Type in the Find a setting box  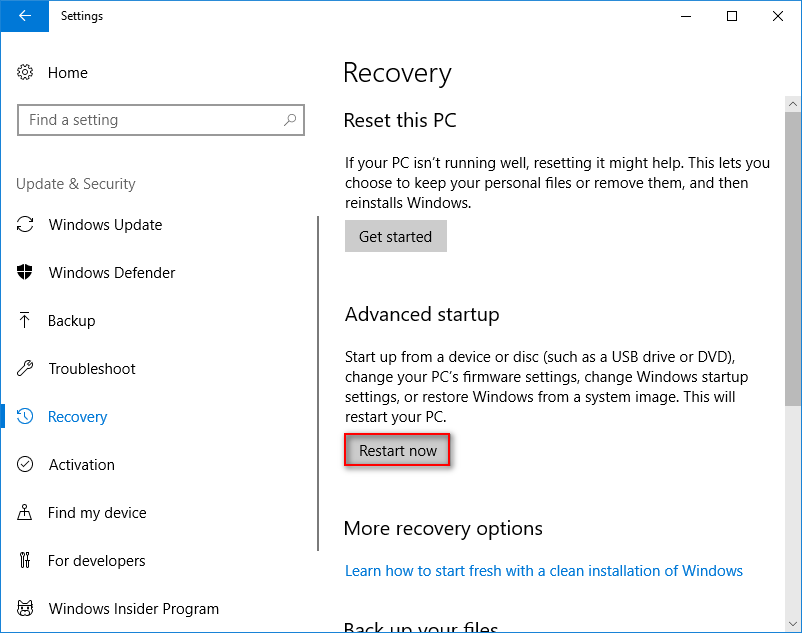pyautogui.click(x=150, y=120)
